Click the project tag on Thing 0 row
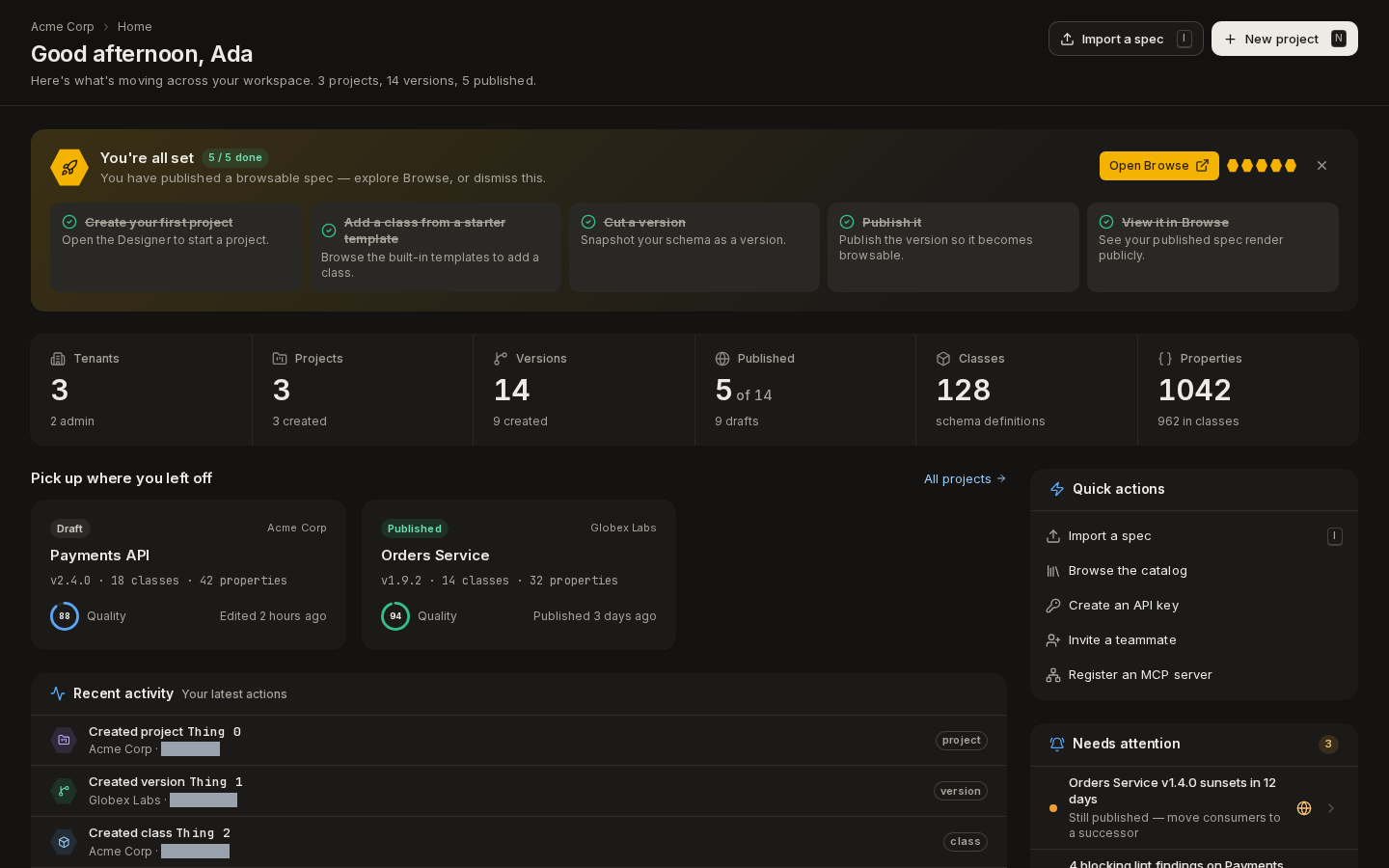 click(x=962, y=741)
